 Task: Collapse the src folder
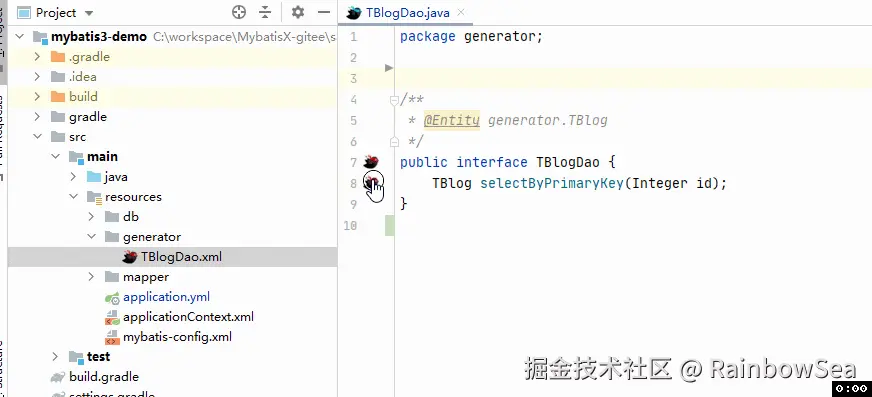click(37, 137)
